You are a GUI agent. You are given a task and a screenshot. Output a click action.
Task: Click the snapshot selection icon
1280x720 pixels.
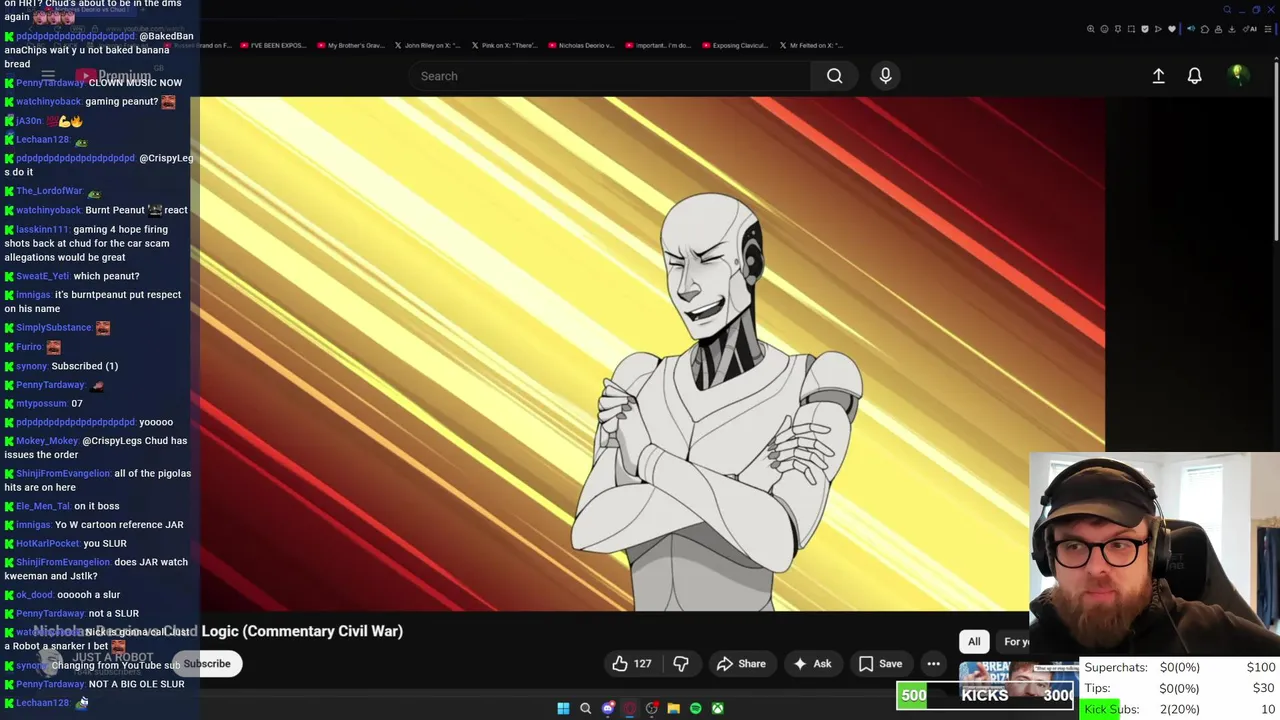pyautogui.click(x=1131, y=29)
